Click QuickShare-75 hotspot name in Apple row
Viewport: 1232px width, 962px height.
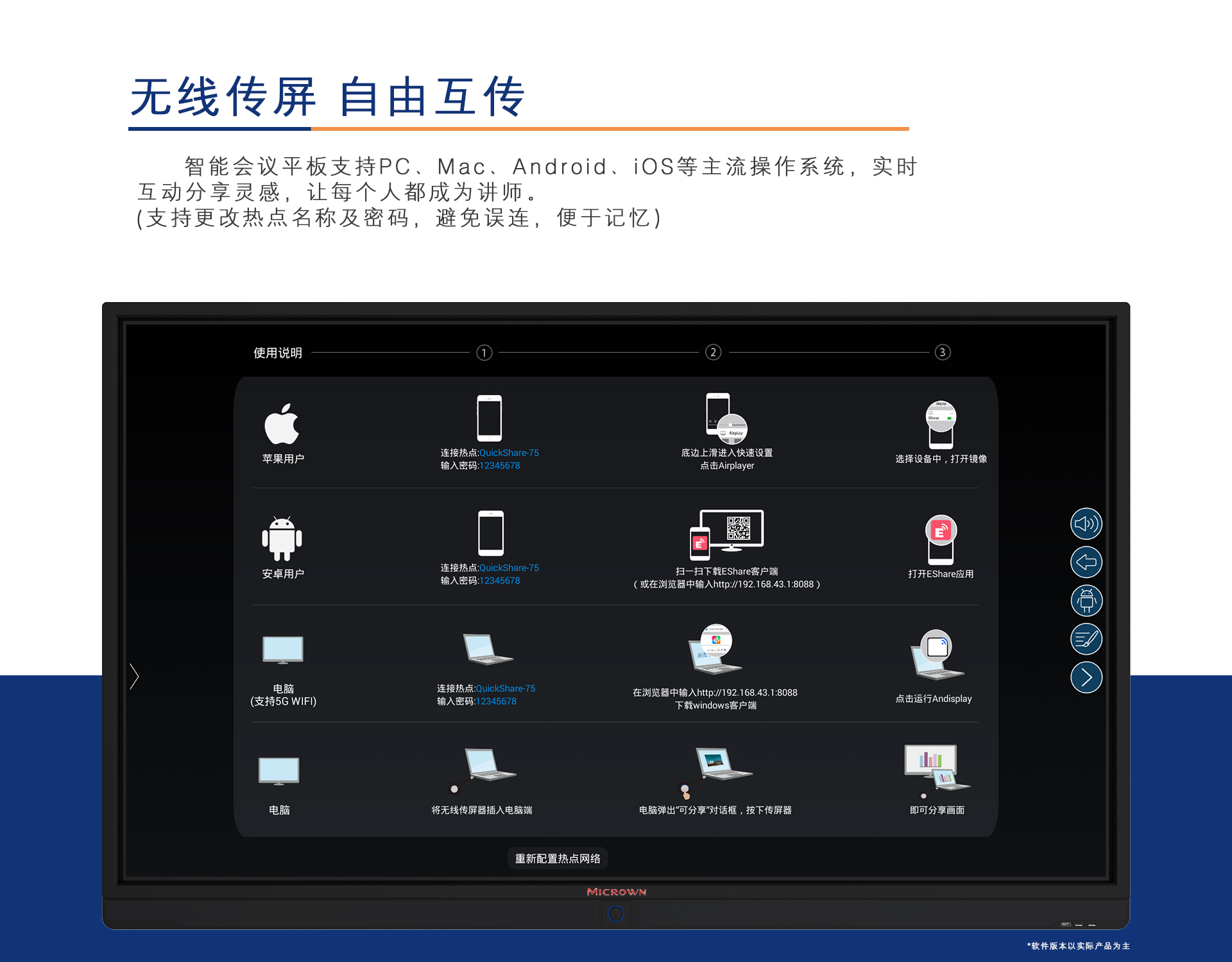(509, 453)
